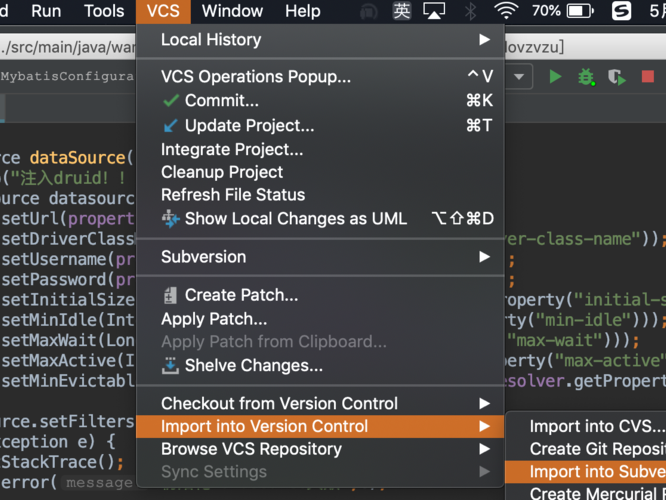Click the Wi-Fi status icon
Viewport: 666px width, 500px height.
point(505,11)
